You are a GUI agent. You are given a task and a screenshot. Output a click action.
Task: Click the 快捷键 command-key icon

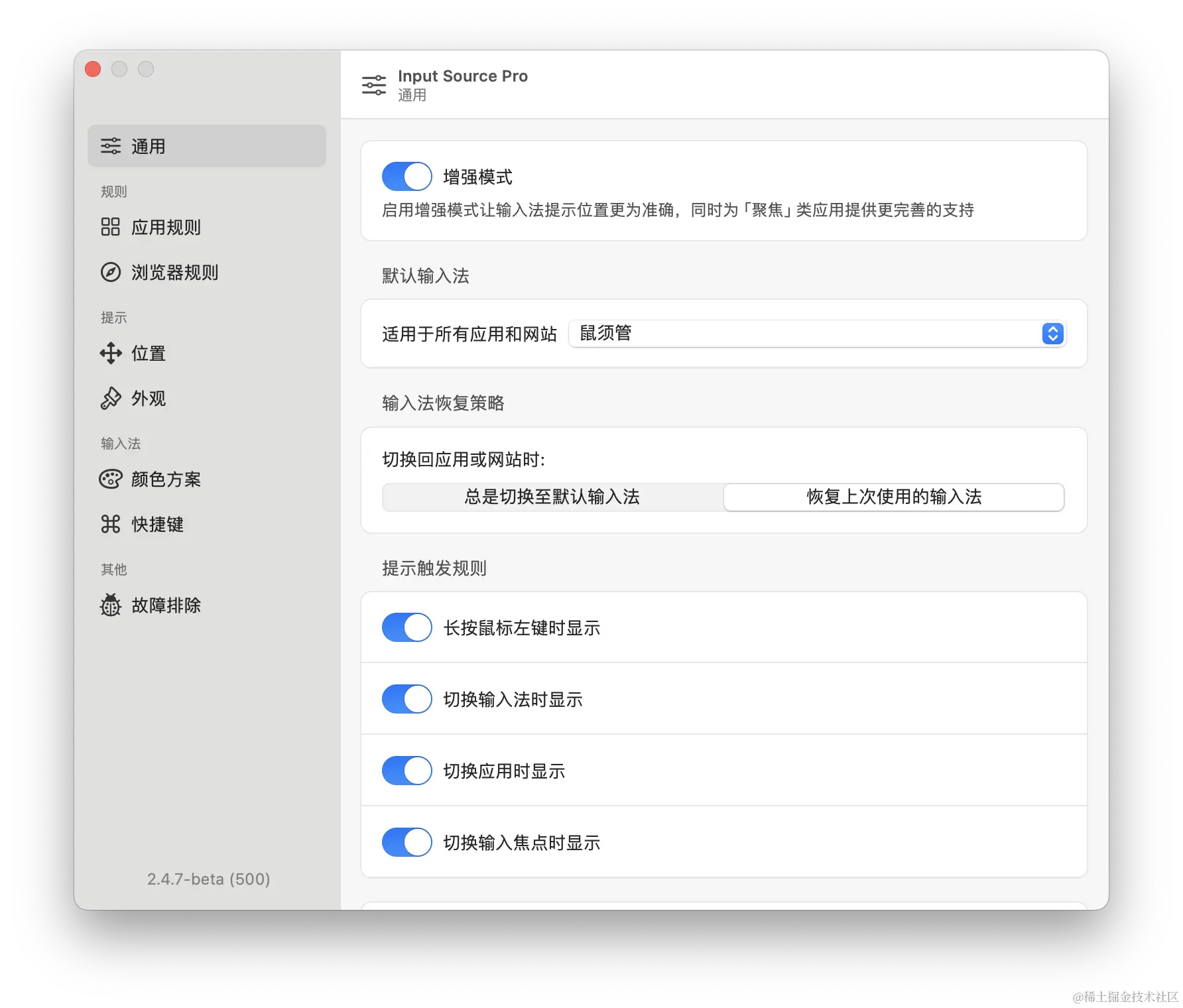click(x=111, y=524)
